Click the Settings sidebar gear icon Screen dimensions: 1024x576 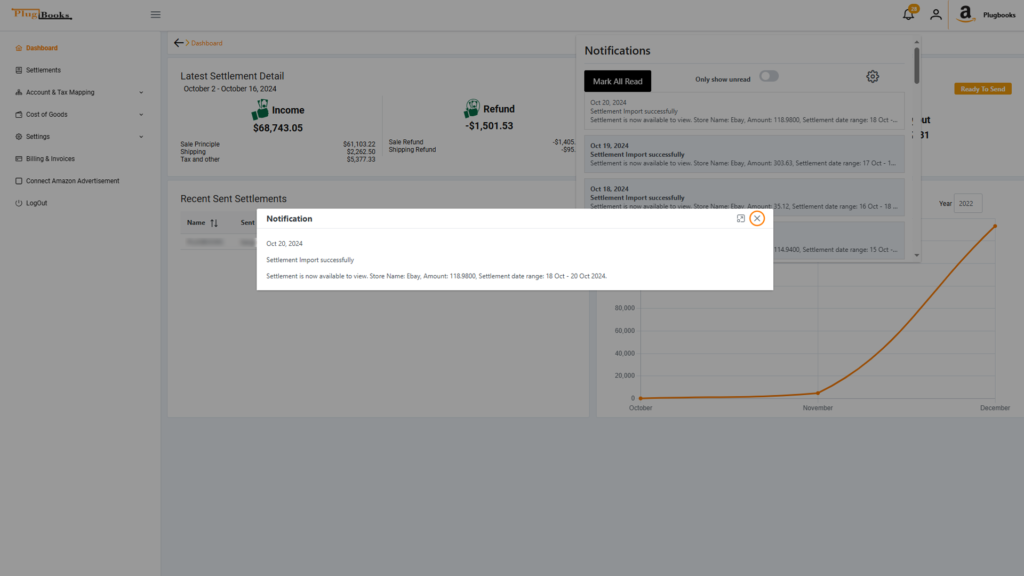[18, 137]
